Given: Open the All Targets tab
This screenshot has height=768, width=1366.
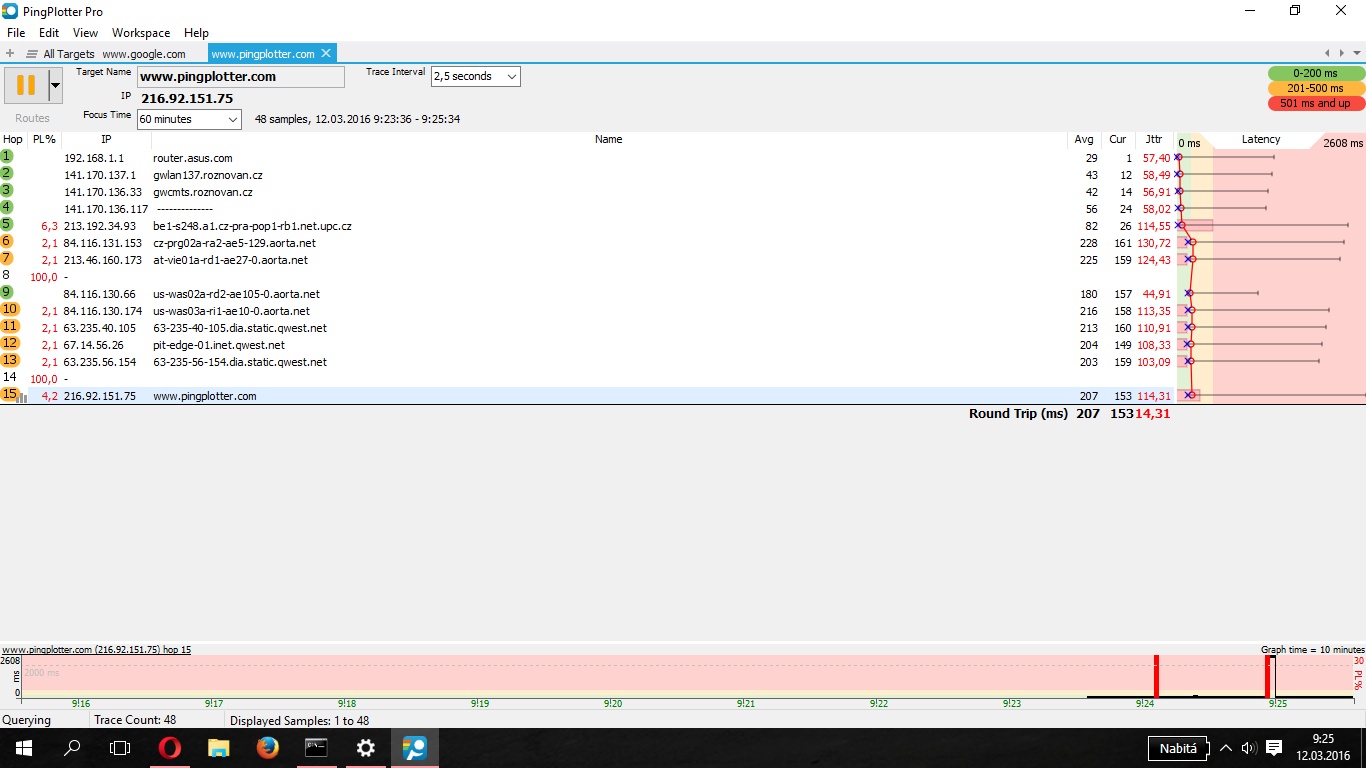Looking at the screenshot, I should (69, 54).
